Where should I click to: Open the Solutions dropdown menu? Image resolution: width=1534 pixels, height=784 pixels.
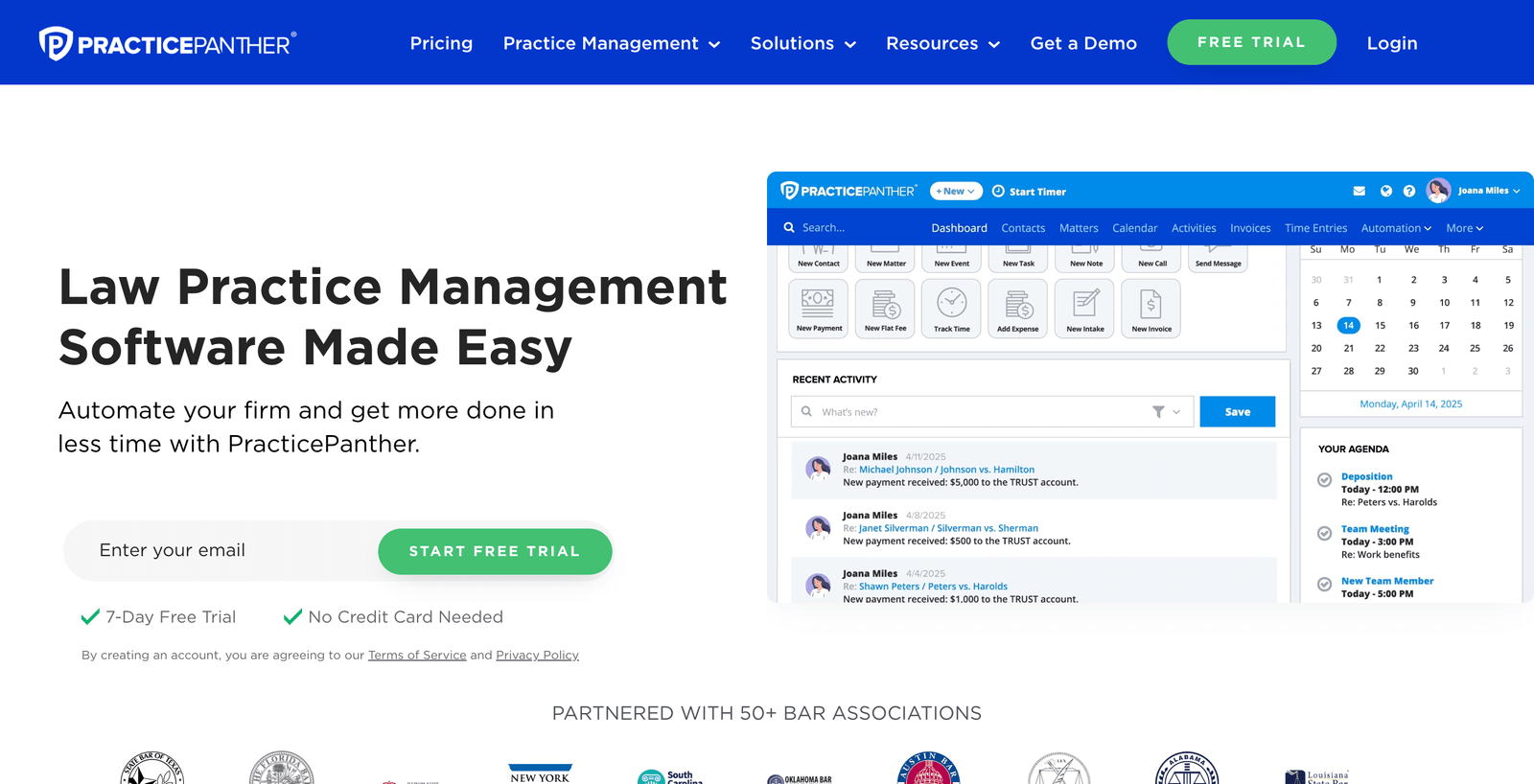[802, 43]
